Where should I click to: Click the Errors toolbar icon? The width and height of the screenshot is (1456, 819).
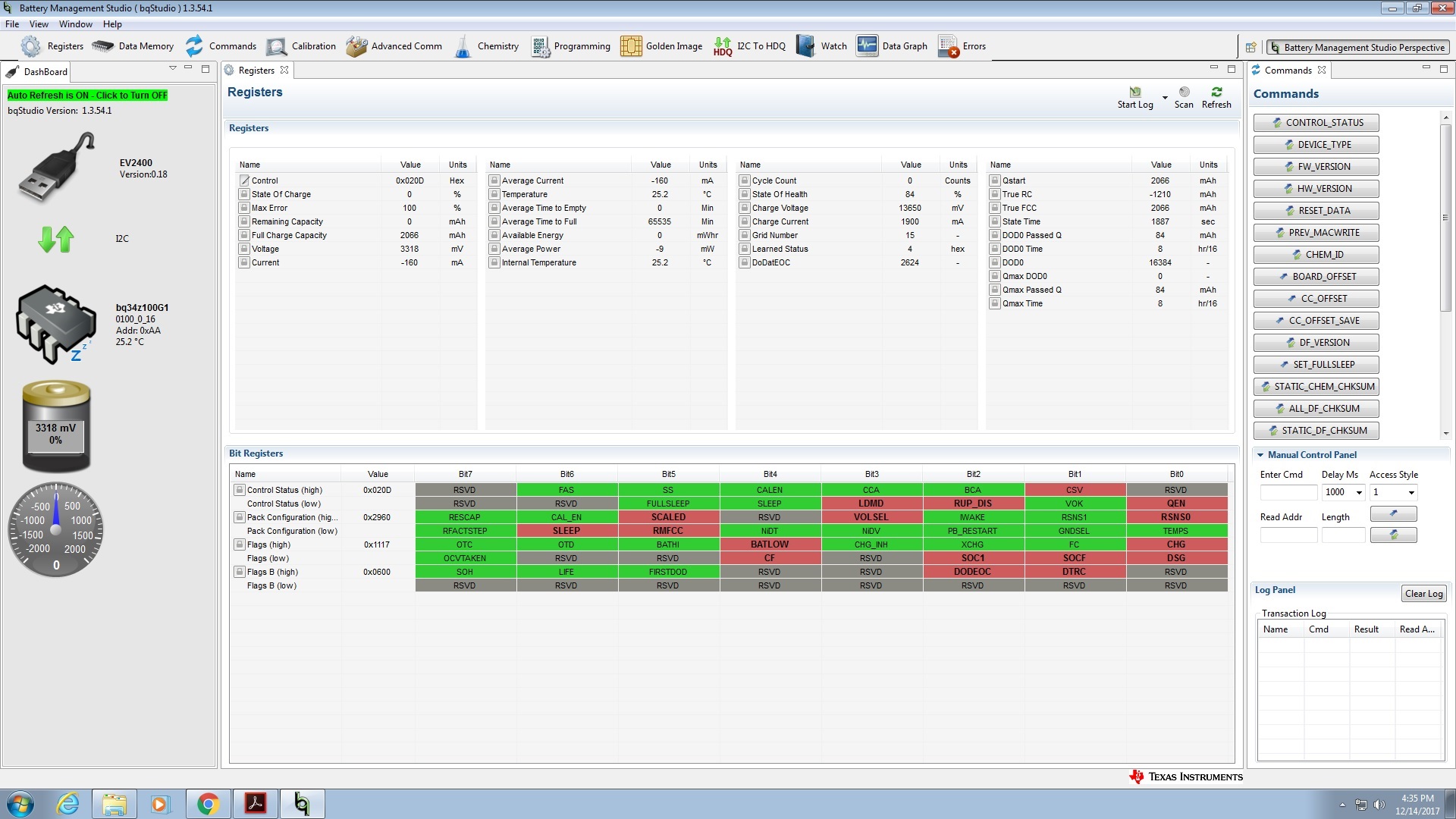[948, 46]
